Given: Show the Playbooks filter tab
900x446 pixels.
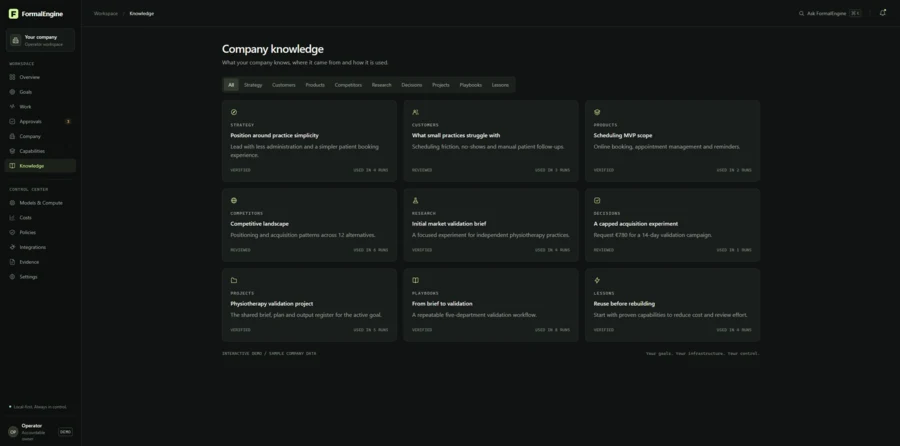Looking at the screenshot, I should pos(470,85).
